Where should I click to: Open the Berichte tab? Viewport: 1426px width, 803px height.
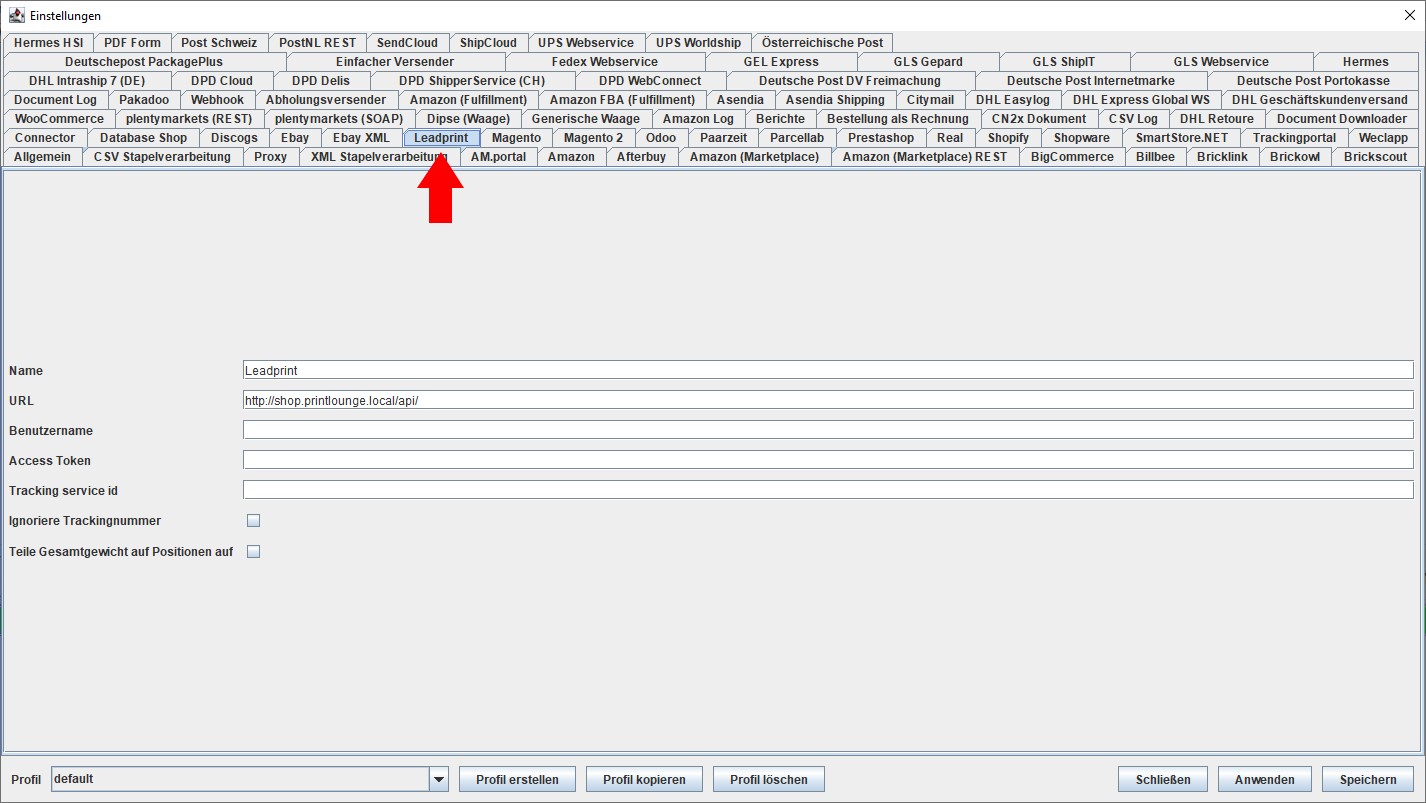point(780,119)
